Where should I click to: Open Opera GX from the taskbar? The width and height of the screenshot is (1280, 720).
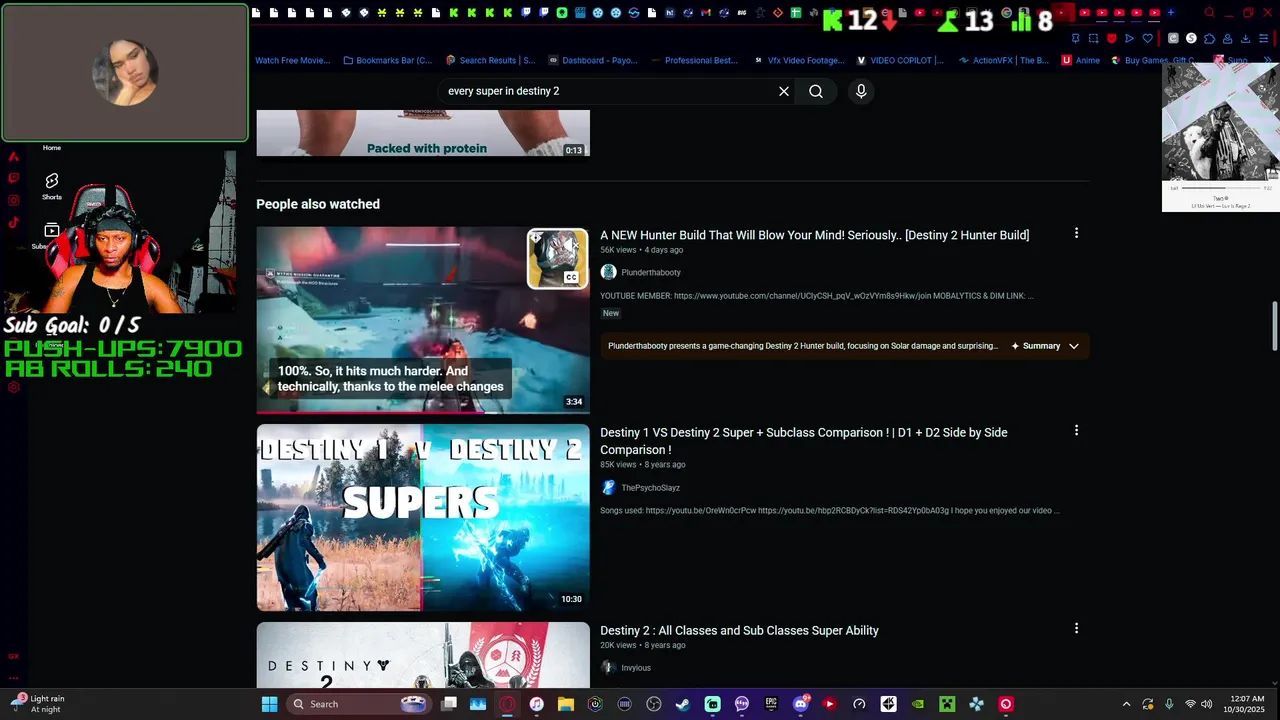[x=507, y=704]
